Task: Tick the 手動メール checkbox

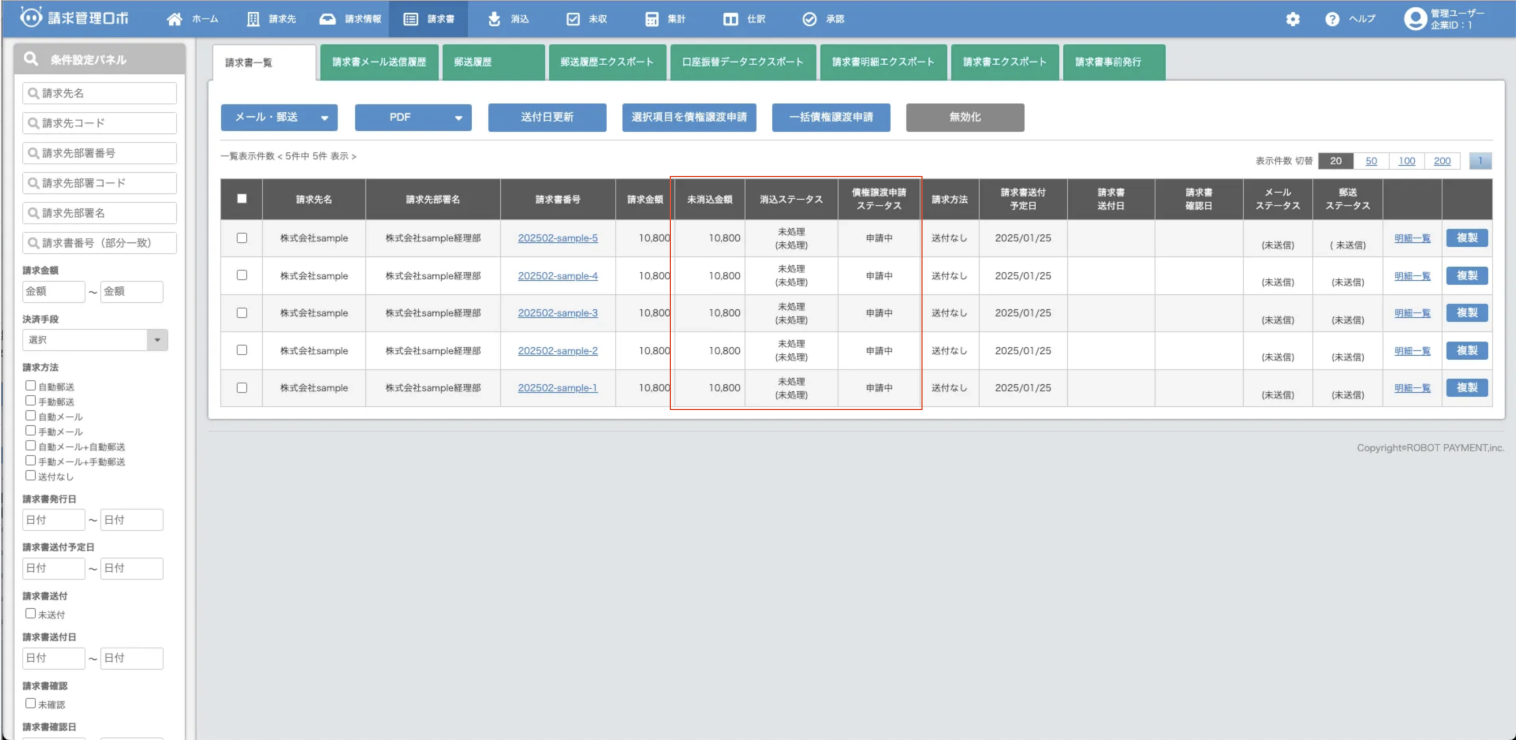Action: pyautogui.click(x=31, y=430)
